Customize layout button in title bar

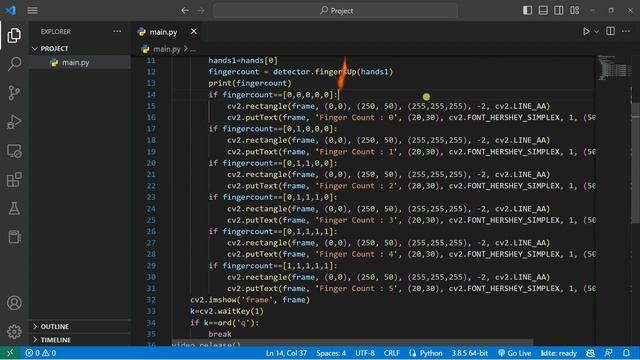(574, 11)
